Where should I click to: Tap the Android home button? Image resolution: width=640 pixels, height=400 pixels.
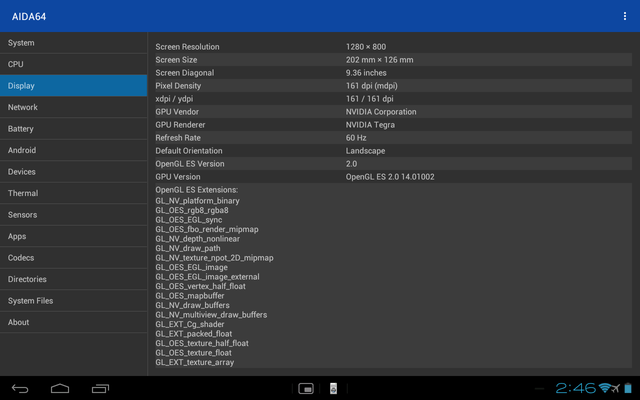tap(60, 388)
